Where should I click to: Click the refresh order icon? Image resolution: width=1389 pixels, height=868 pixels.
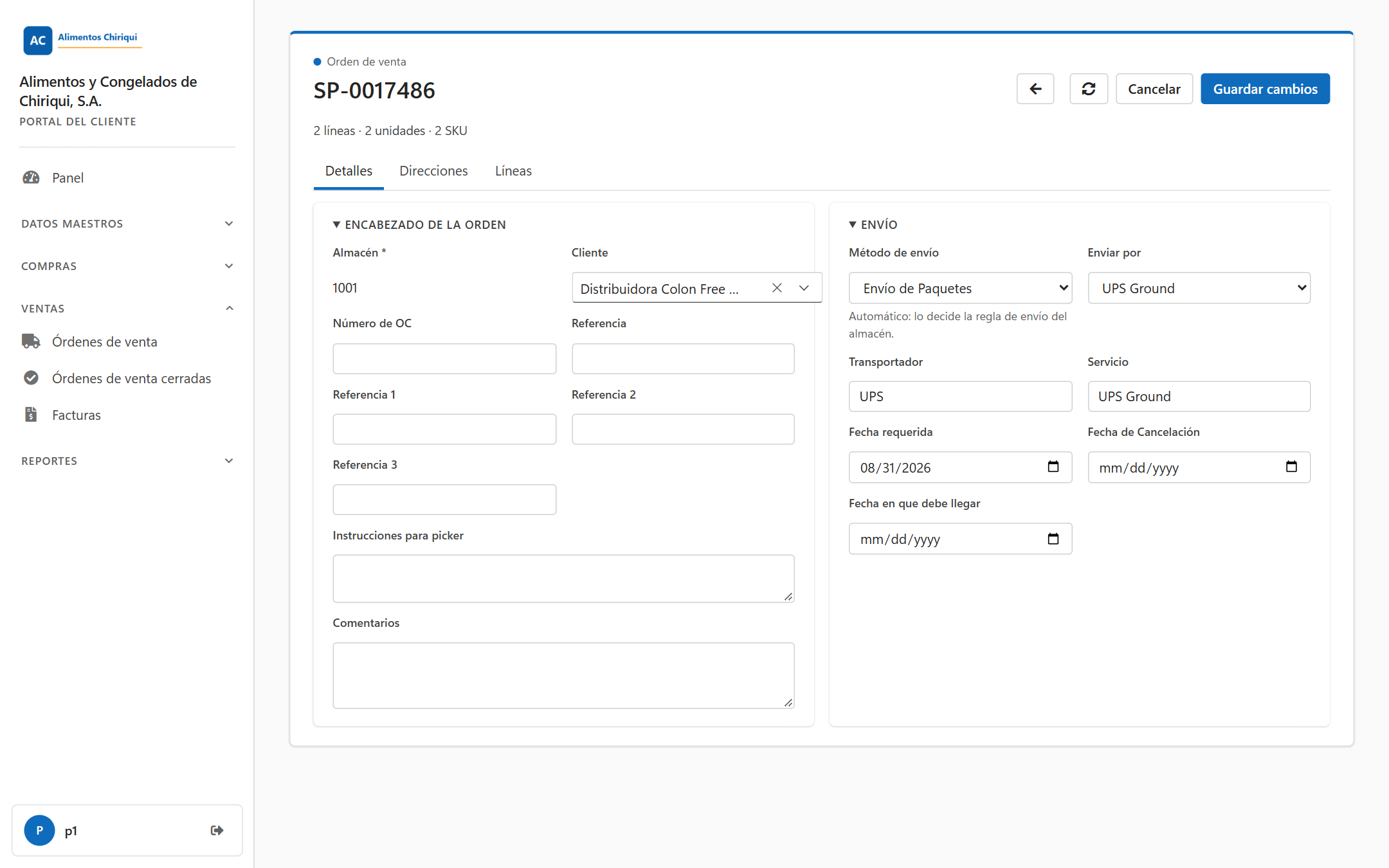tap(1088, 89)
